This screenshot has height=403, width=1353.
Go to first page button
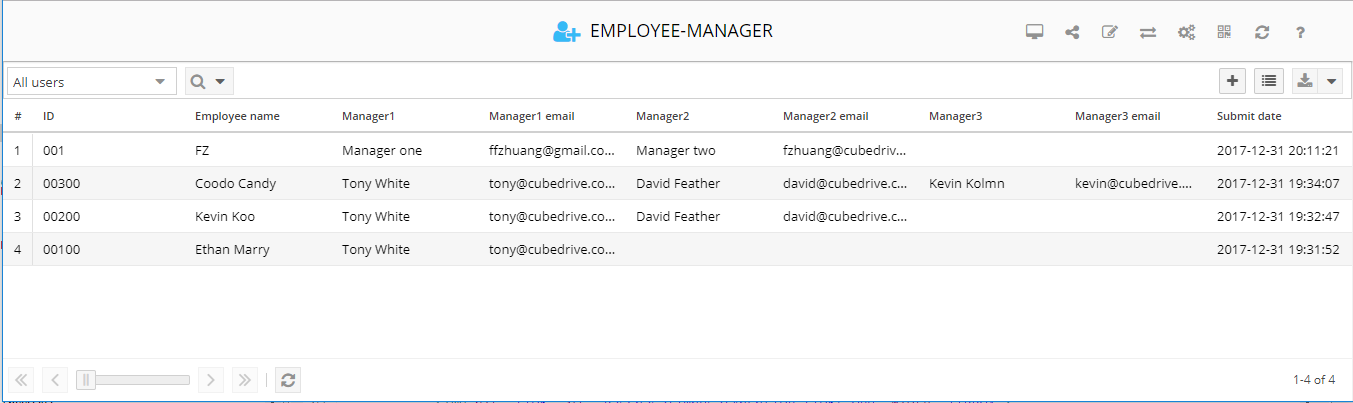[x=21, y=379]
